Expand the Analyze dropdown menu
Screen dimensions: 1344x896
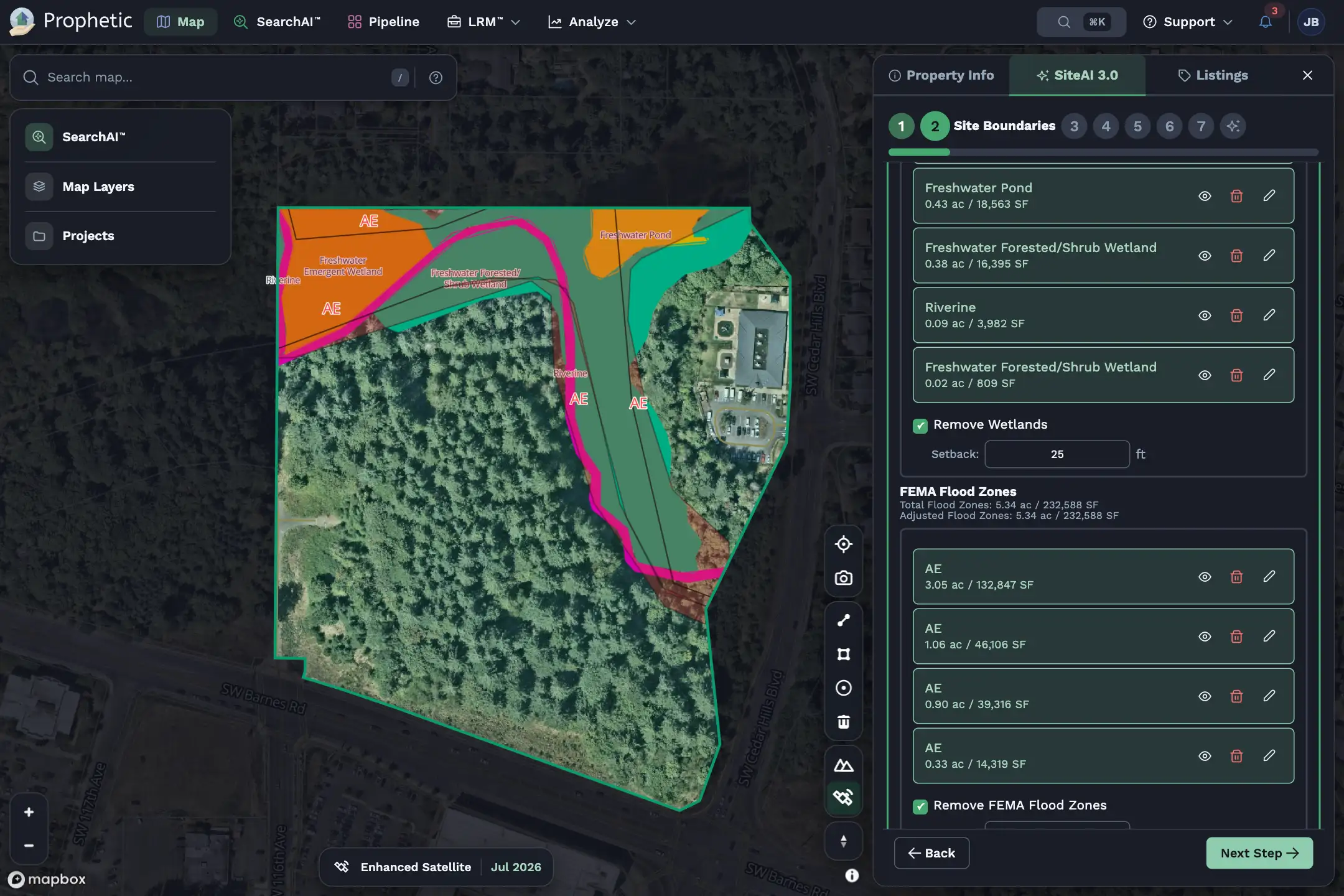592,22
